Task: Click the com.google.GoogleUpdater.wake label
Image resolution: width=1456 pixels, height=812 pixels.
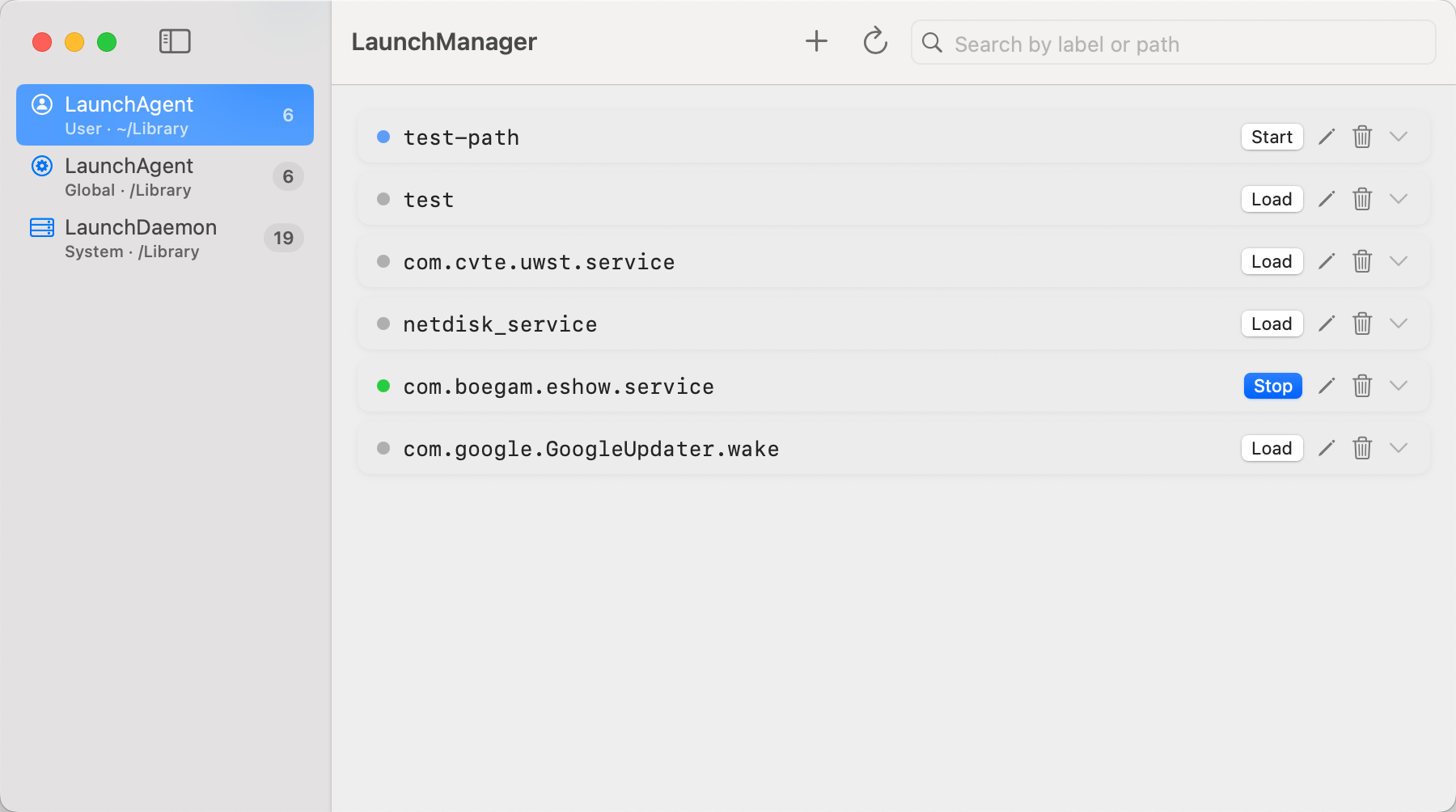Action: [590, 449]
